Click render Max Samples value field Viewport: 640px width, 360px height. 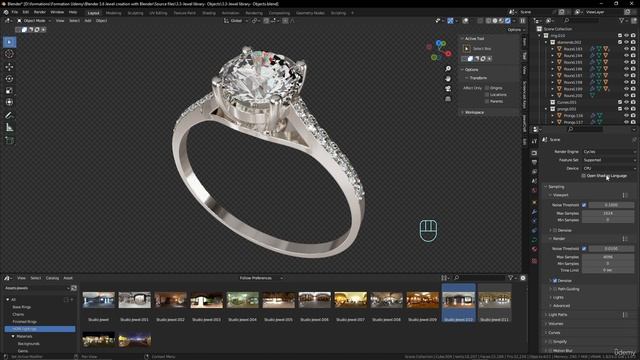(x=608, y=257)
